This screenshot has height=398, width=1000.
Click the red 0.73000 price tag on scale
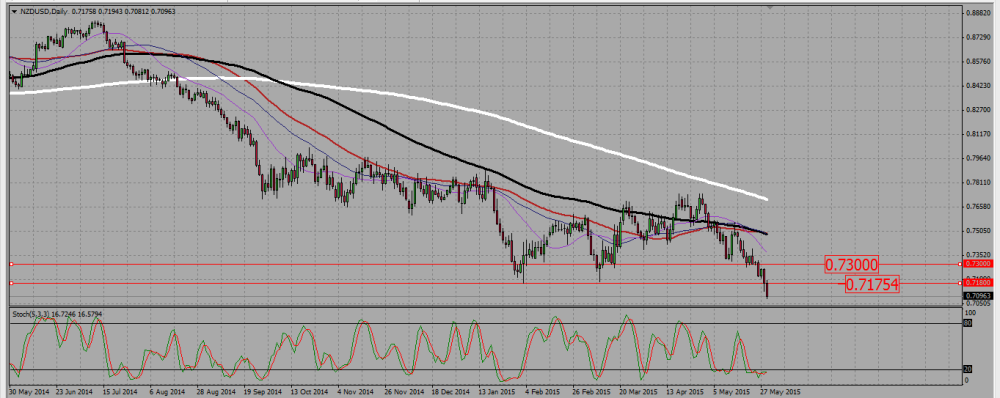click(x=978, y=263)
